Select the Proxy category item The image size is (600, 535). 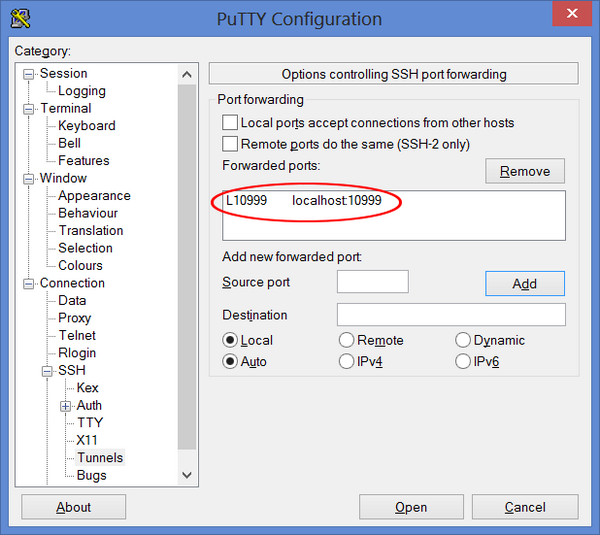click(74, 318)
